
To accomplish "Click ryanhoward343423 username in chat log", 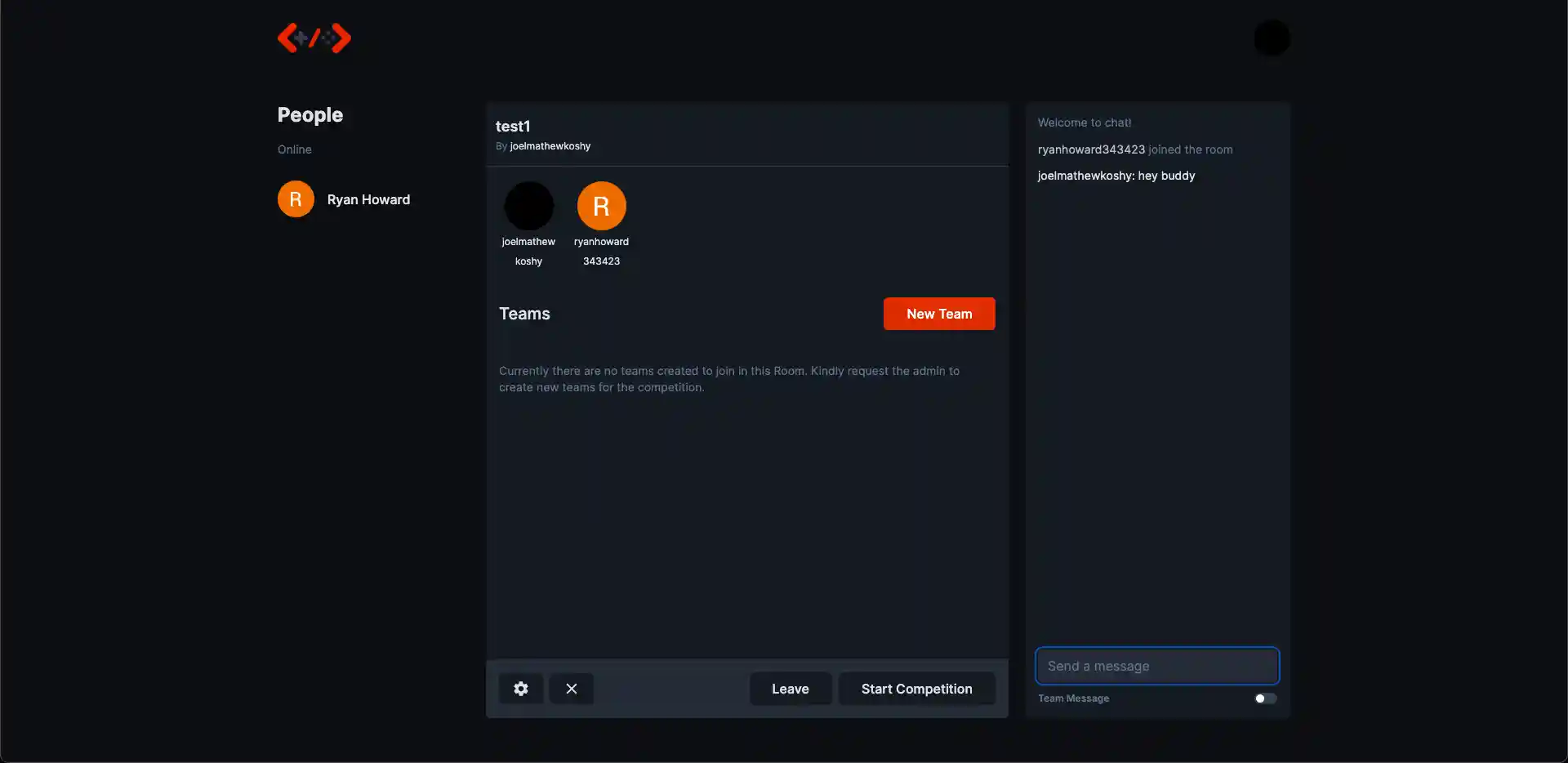I will 1091,149.
